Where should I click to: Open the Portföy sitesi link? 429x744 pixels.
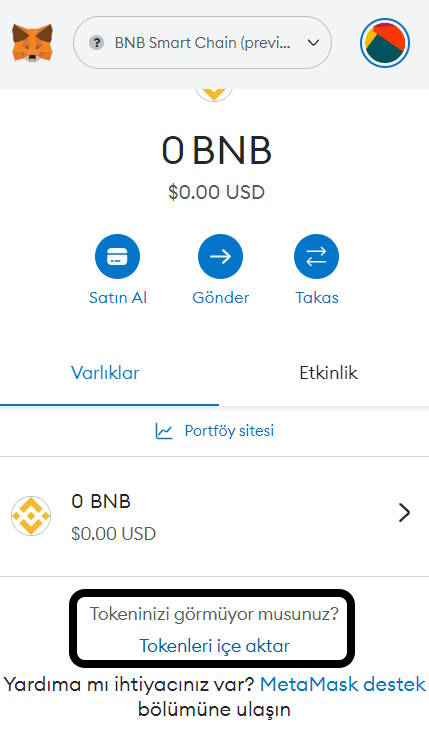tap(229, 431)
